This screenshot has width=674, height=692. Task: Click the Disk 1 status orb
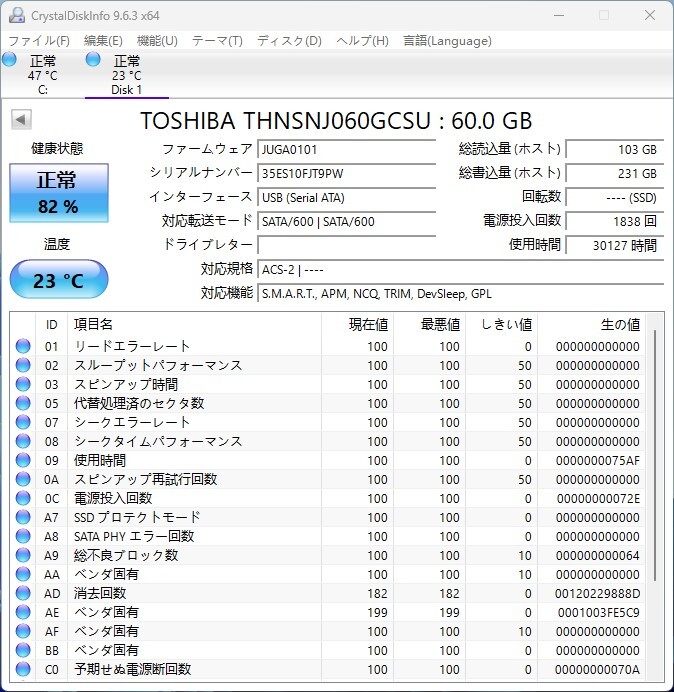[93, 61]
